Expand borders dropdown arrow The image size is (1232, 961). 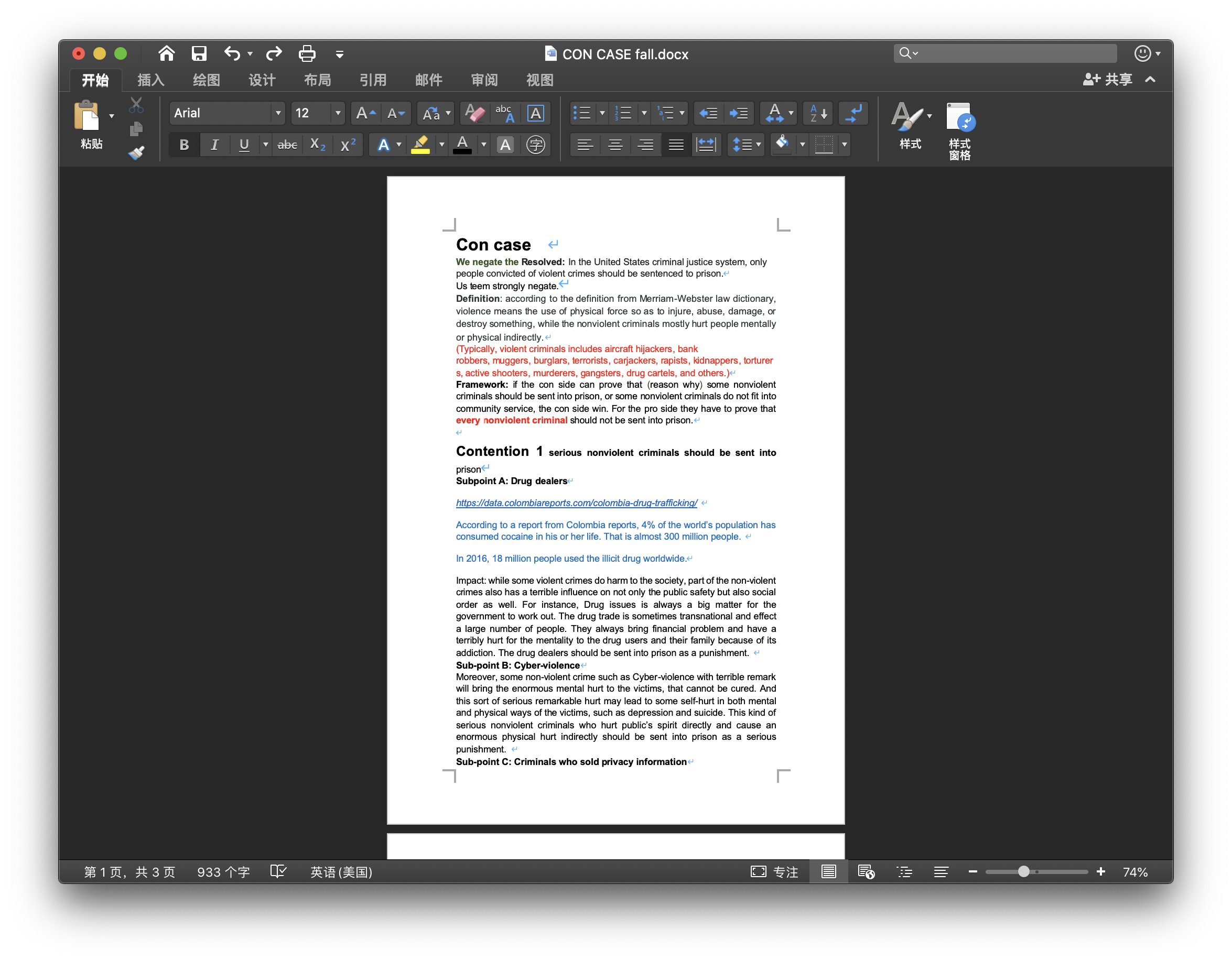[845, 145]
